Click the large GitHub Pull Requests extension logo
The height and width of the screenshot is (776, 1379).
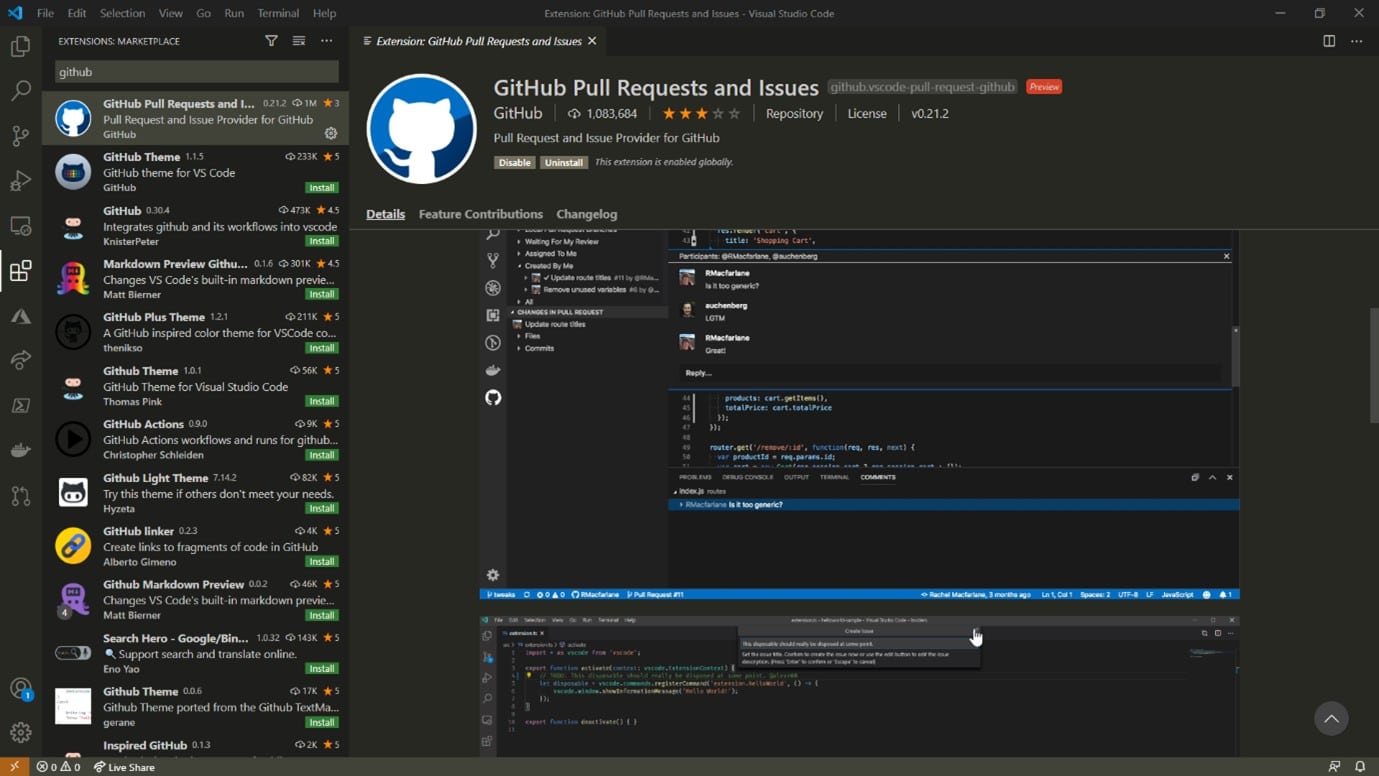(421, 128)
